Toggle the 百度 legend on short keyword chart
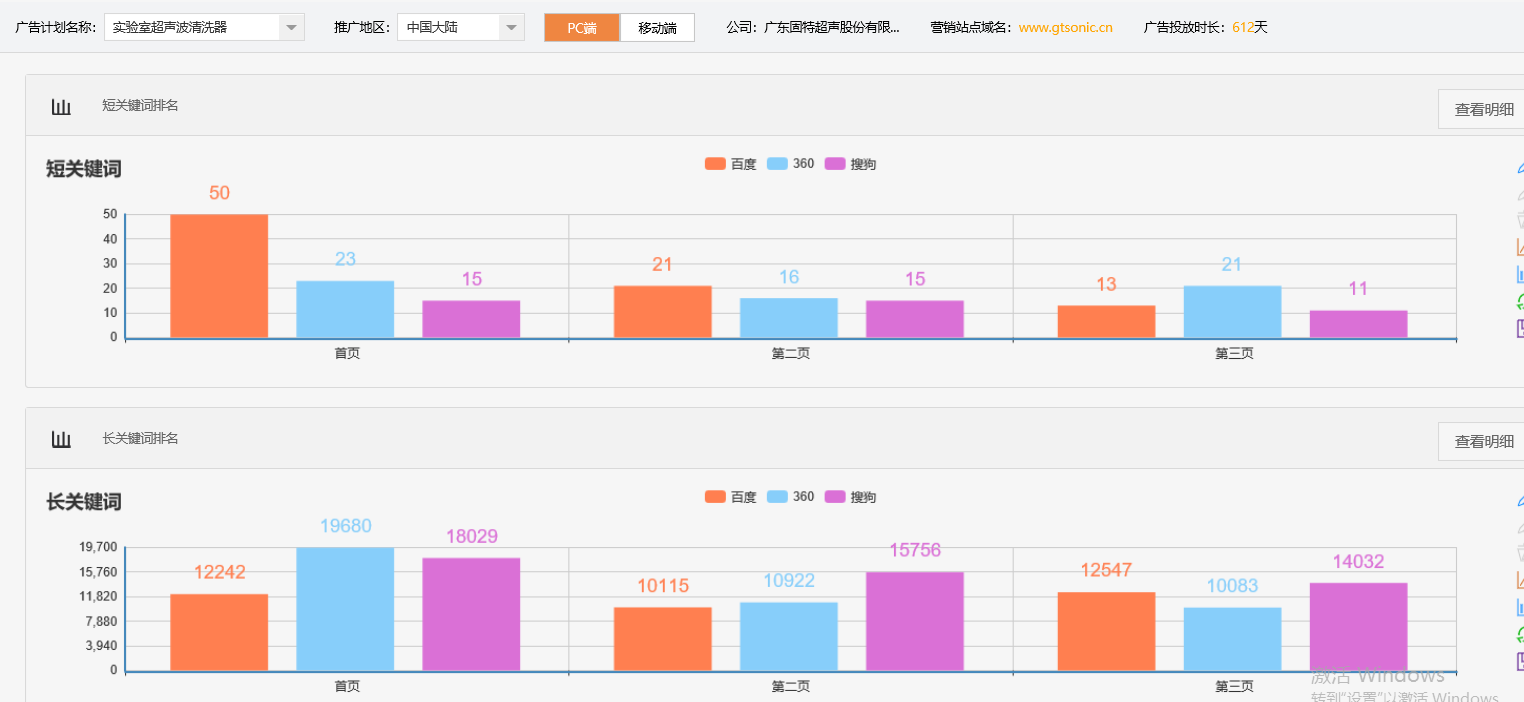The width and height of the screenshot is (1524, 702). click(730, 163)
